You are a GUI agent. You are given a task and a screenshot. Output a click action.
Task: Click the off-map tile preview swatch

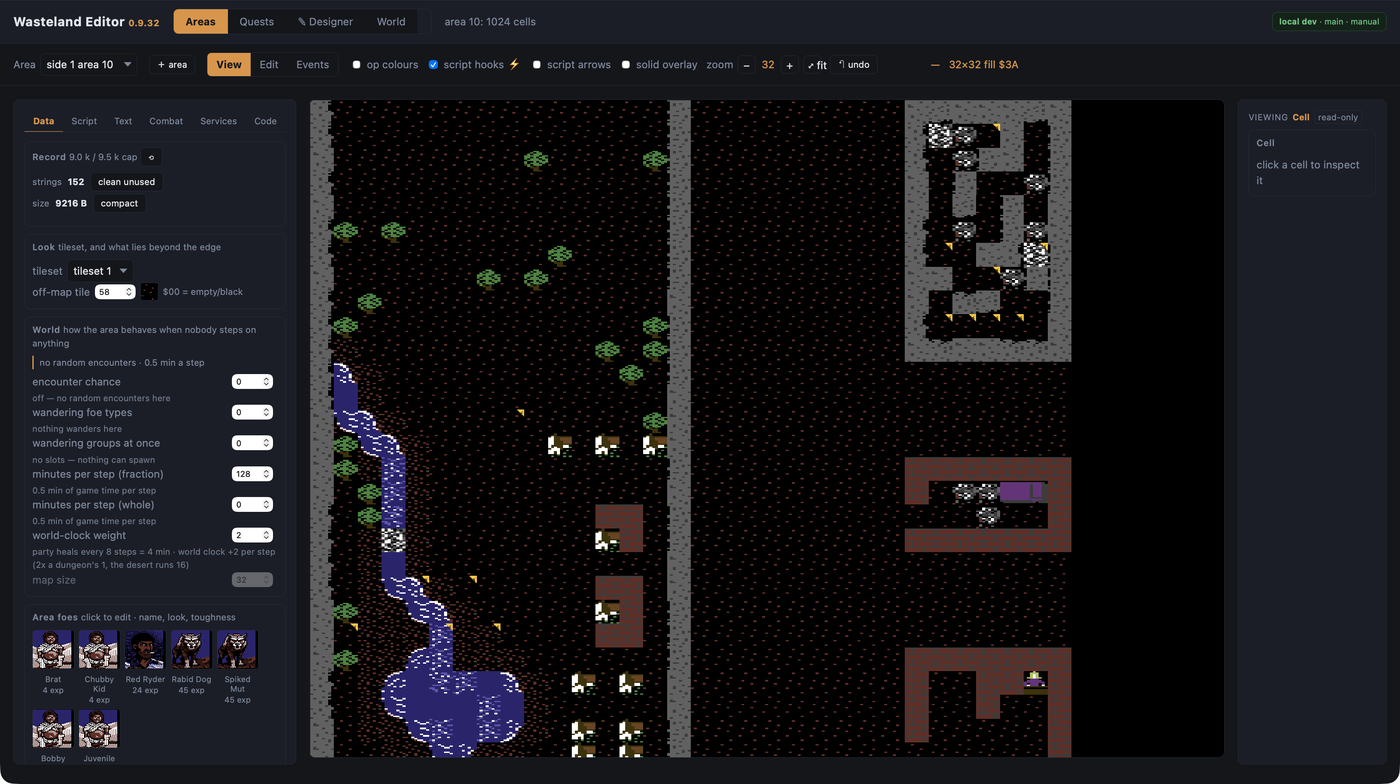pyautogui.click(x=149, y=292)
